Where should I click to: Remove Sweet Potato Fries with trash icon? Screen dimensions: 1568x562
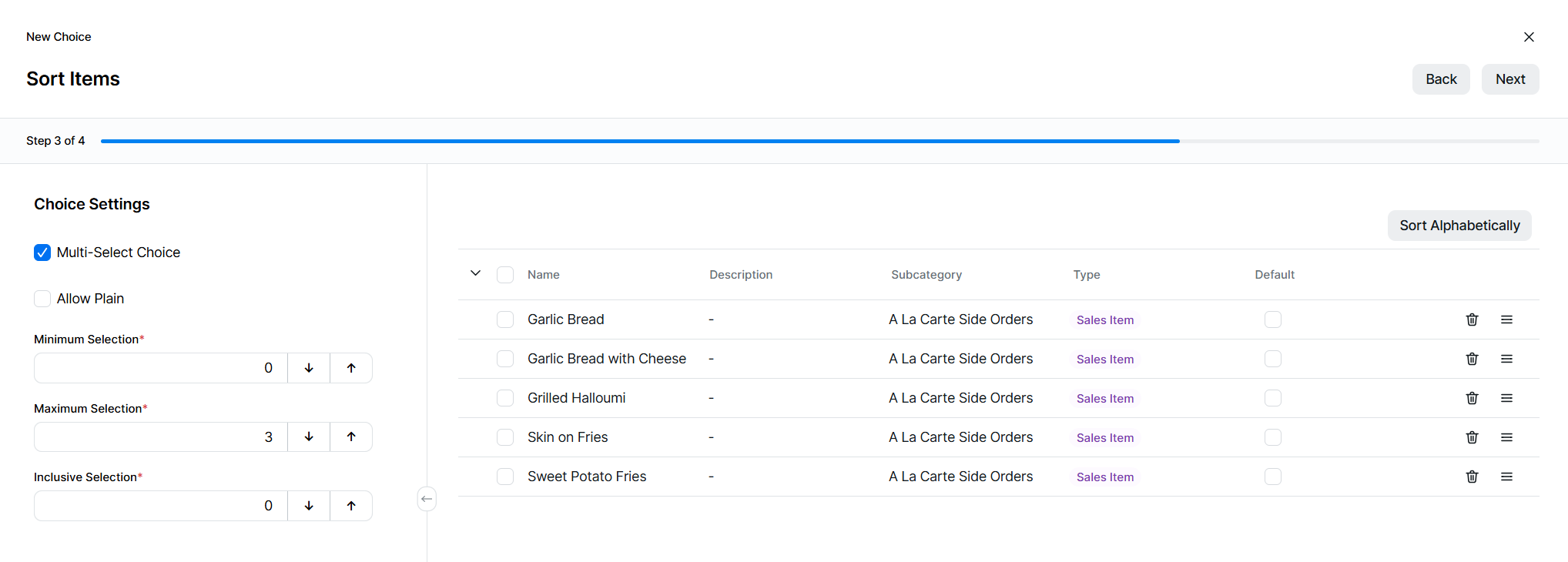click(x=1472, y=477)
